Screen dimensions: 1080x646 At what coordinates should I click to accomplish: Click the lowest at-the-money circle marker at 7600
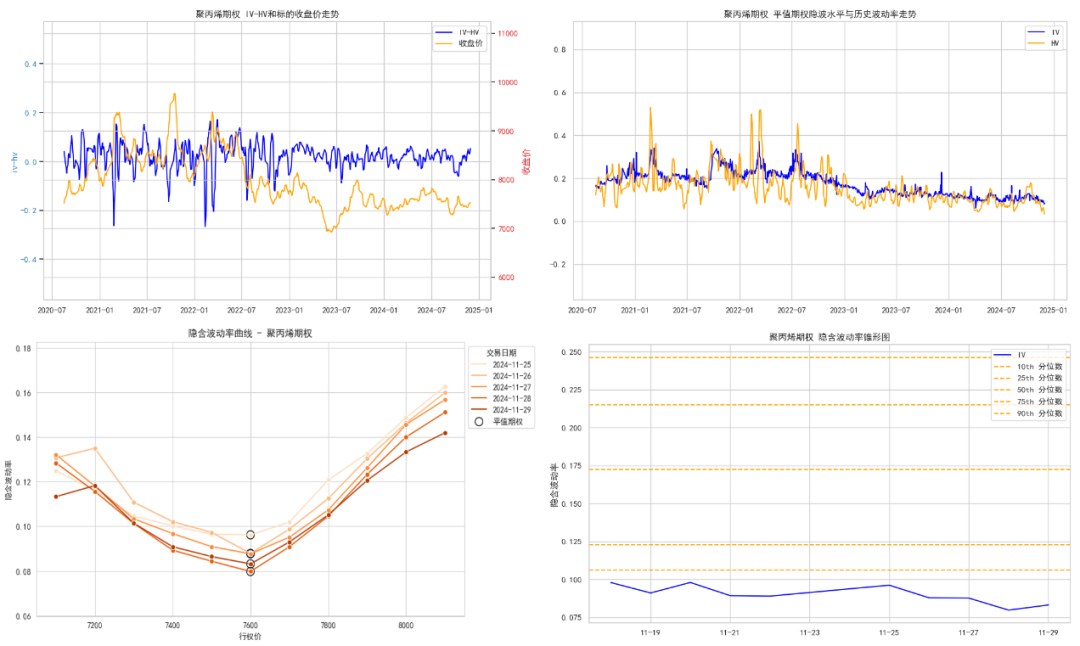click(251, 572)
